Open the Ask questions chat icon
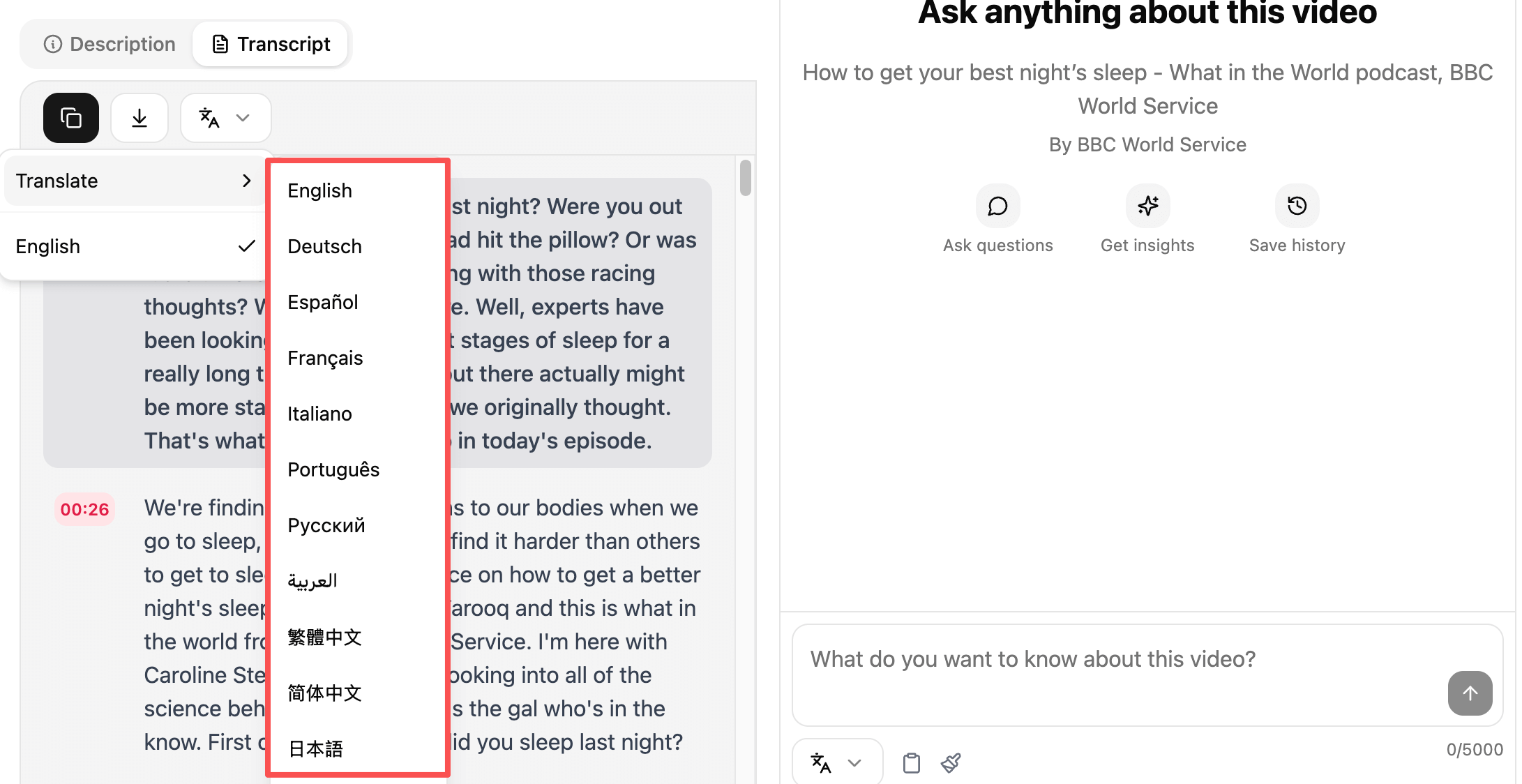This screenshot has width=1522, height=784. [x=997, y=206]
